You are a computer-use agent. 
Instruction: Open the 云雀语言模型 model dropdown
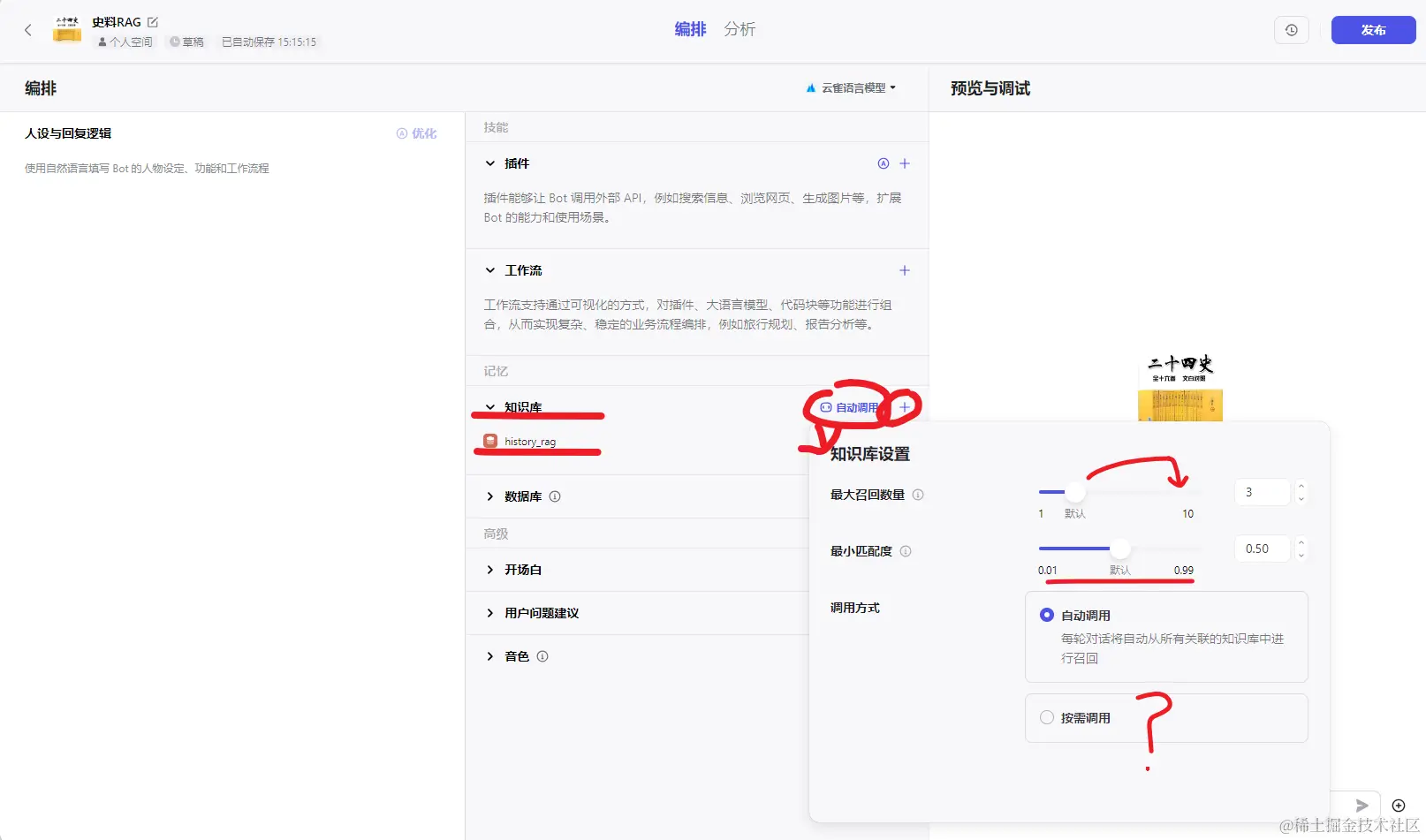(851, 87)
